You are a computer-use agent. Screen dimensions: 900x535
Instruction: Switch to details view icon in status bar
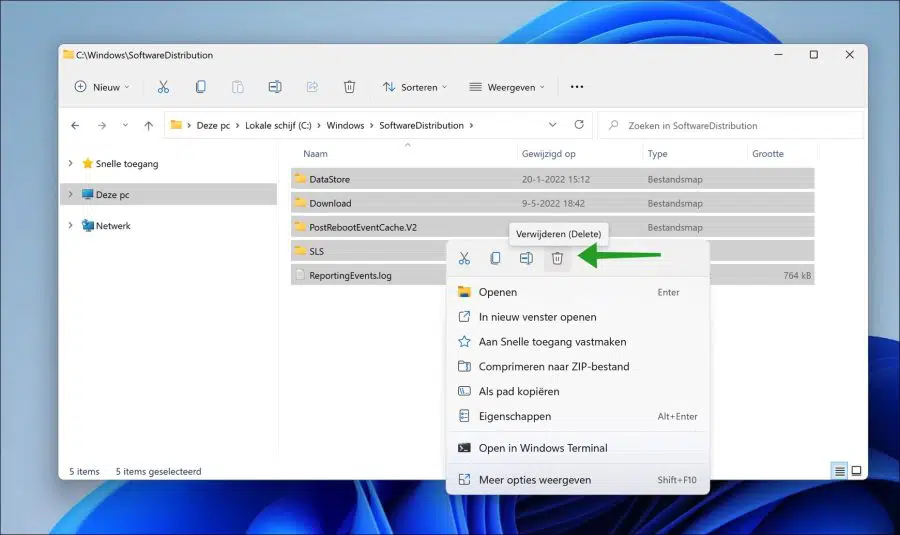coord(840,471)
